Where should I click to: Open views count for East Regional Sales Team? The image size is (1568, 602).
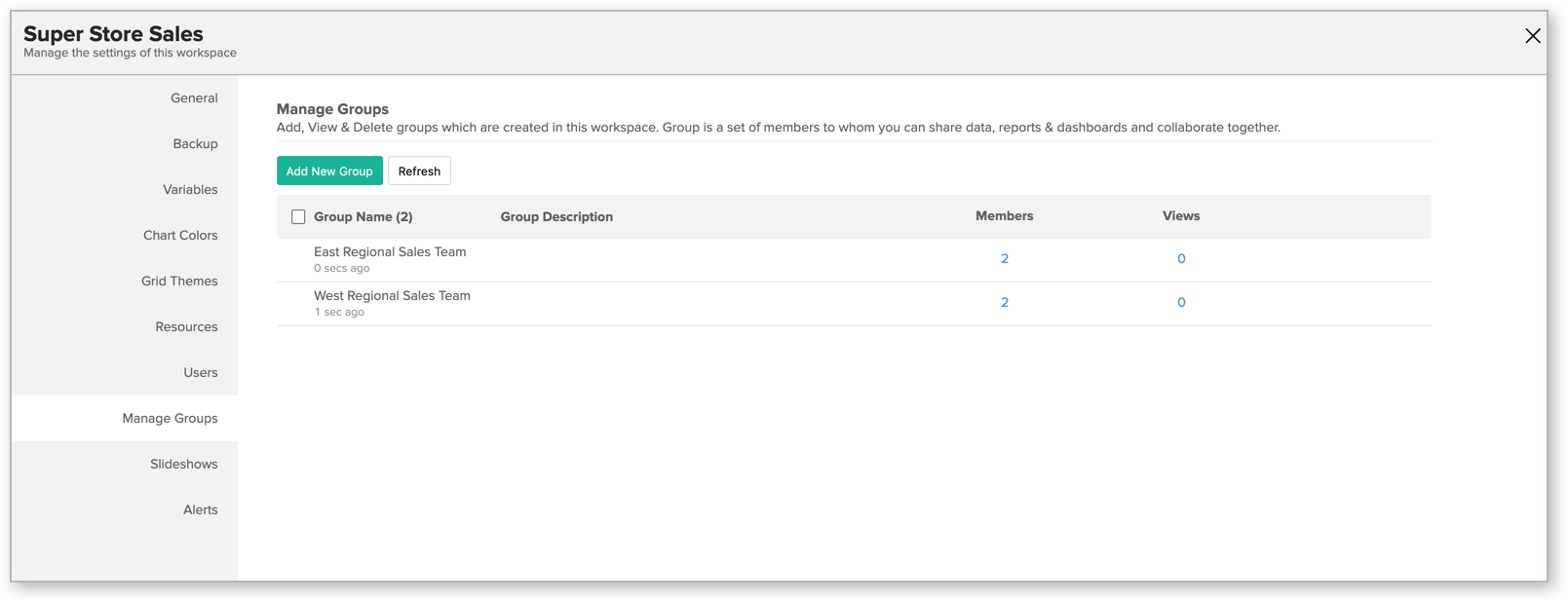point(1181,259)
